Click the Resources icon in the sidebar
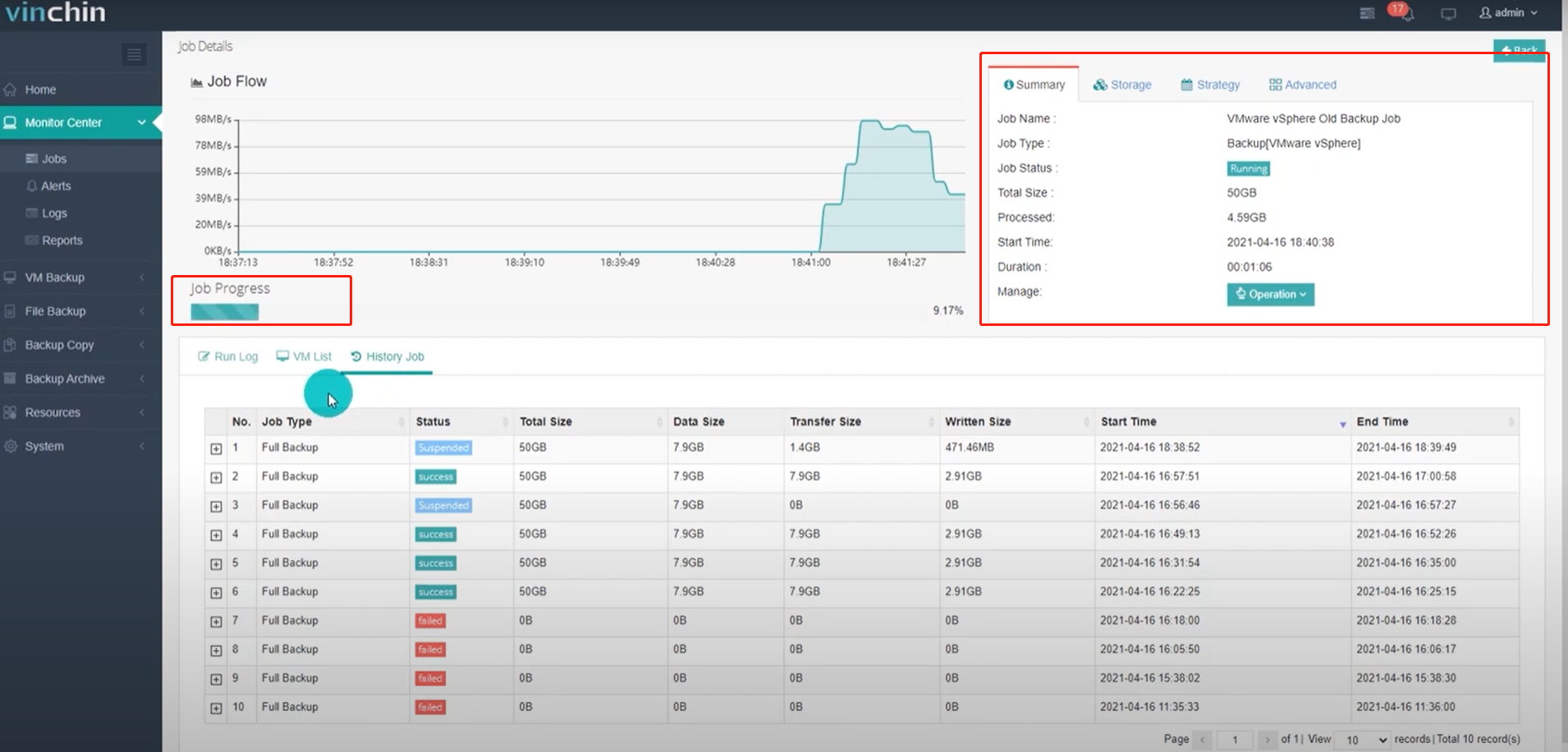This screenshot has width=1568, height=752. tap(10, 412)
